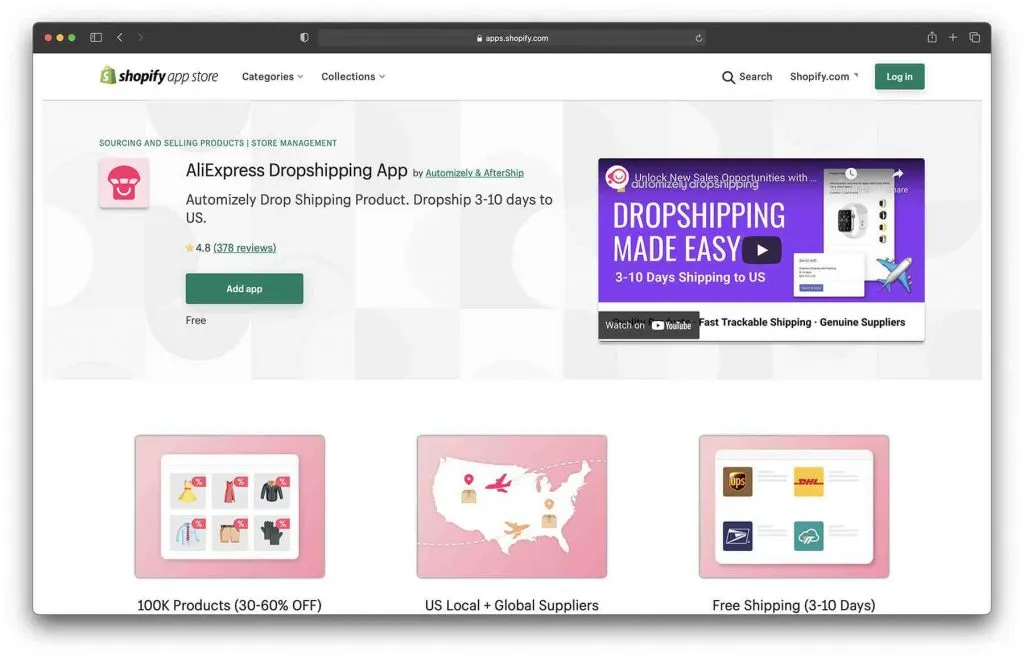Screen dimensions: 1024x658
Task: Open the 378 reviews link
Action: (x=244, y=248)
